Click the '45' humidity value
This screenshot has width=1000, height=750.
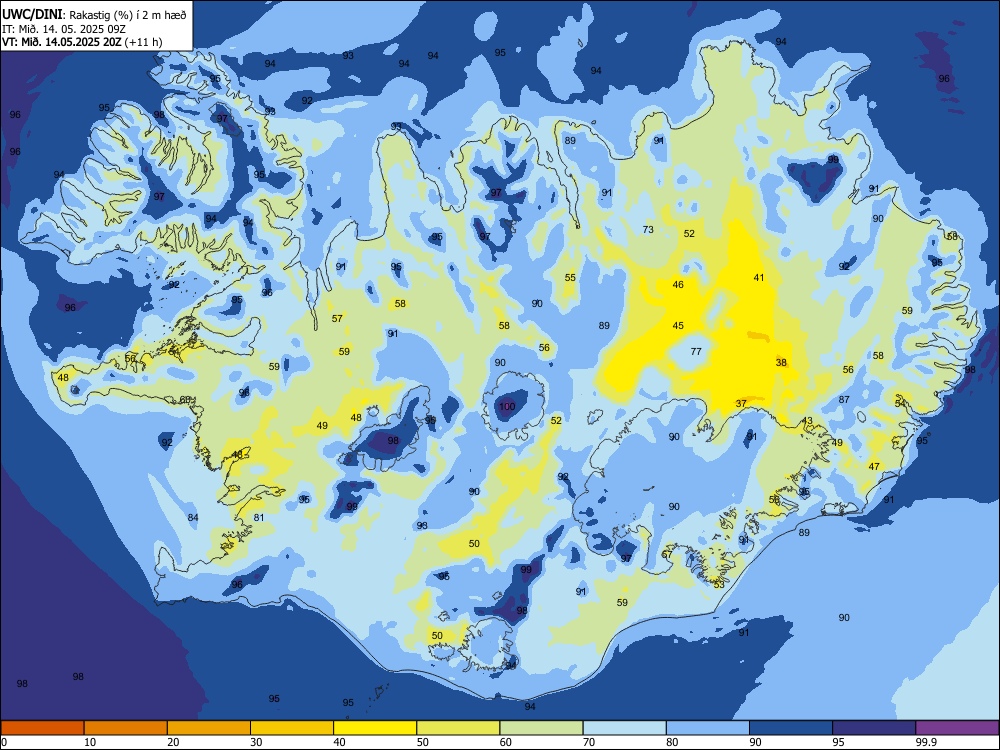[678, 326]
